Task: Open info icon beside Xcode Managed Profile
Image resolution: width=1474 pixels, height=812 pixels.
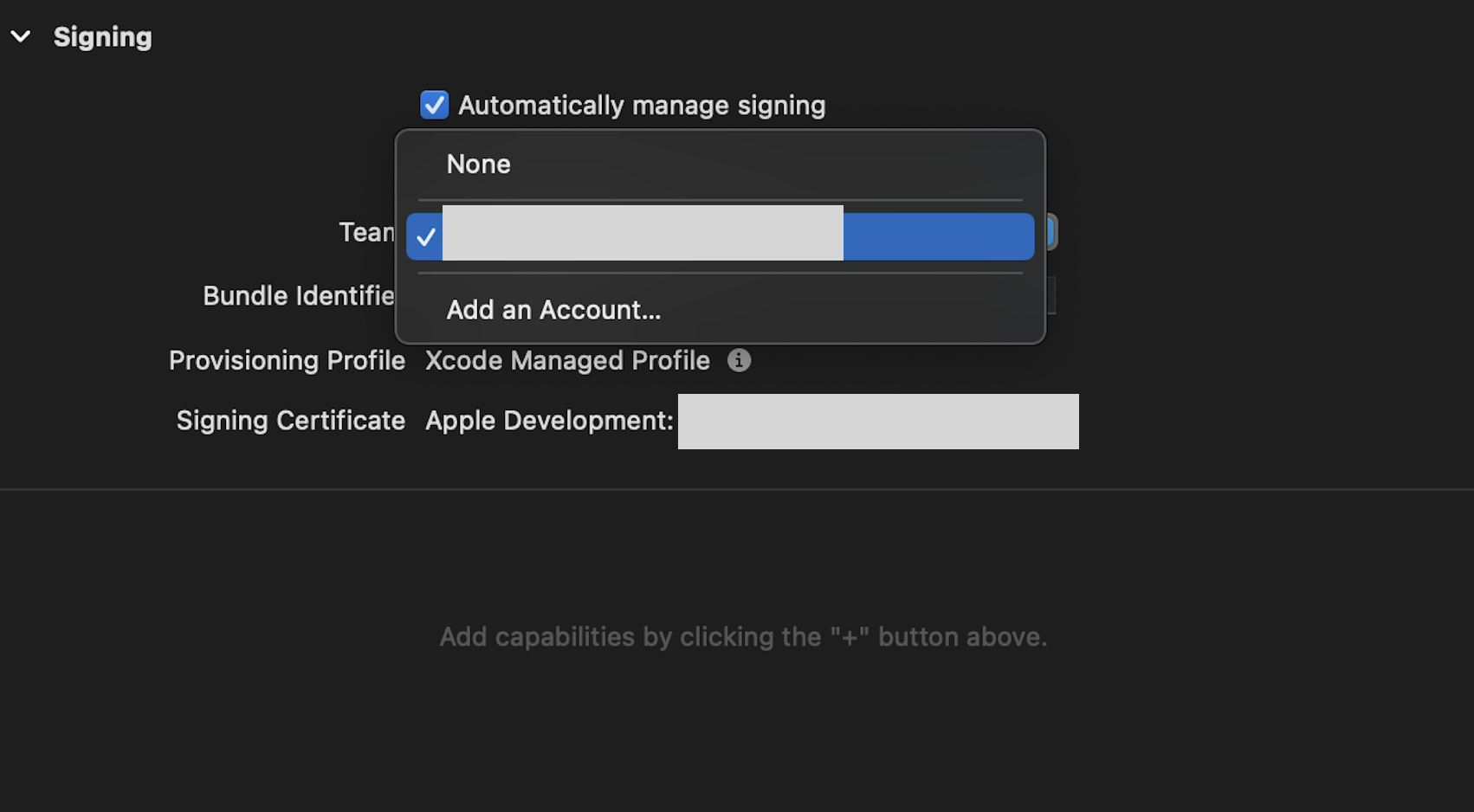Action: point(739,360)
